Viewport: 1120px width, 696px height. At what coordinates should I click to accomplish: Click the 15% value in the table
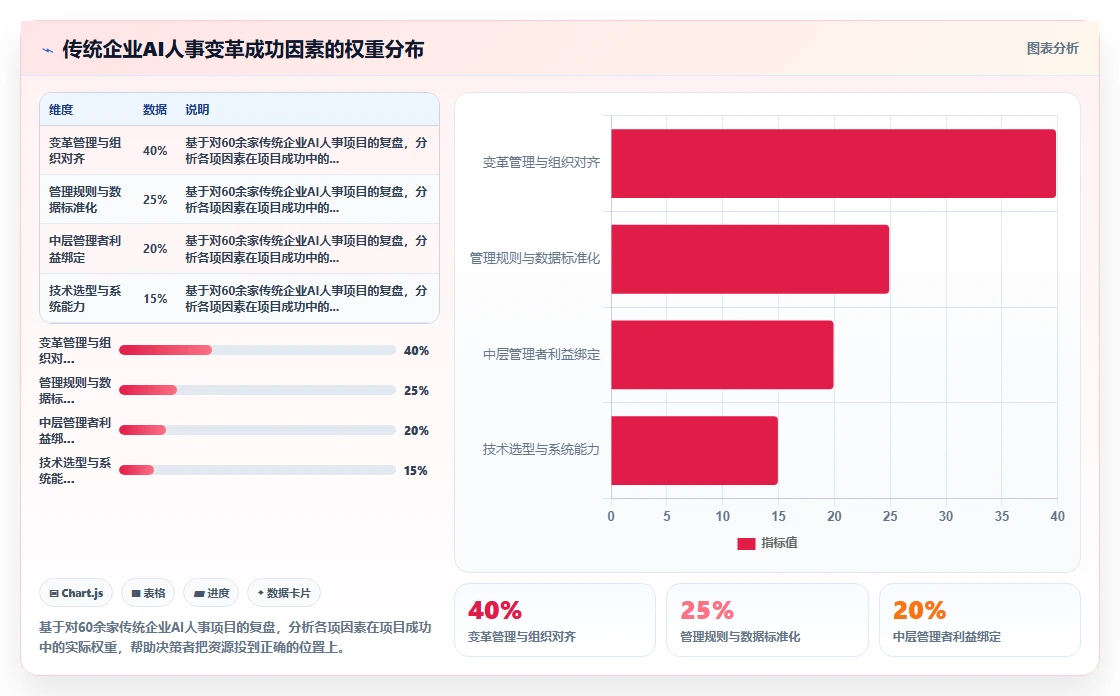pos(155,299)
